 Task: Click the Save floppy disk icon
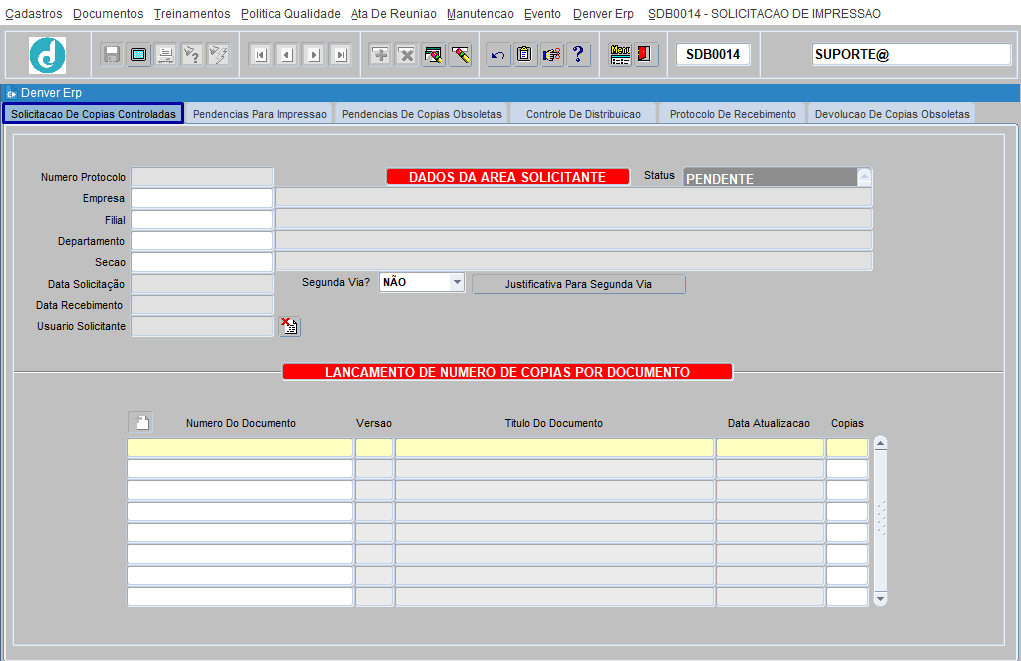[112, 55]
